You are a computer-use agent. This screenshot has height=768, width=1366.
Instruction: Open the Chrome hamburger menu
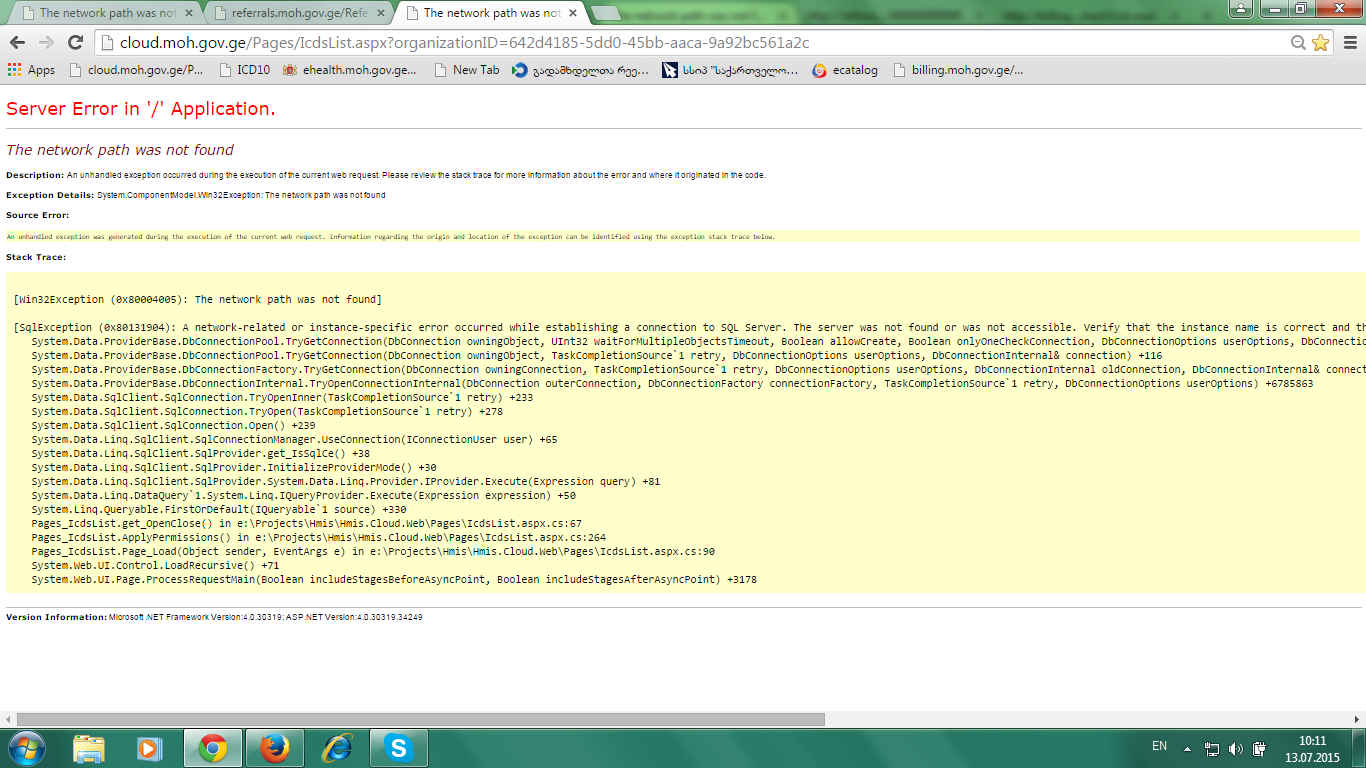coord(1349,42)
